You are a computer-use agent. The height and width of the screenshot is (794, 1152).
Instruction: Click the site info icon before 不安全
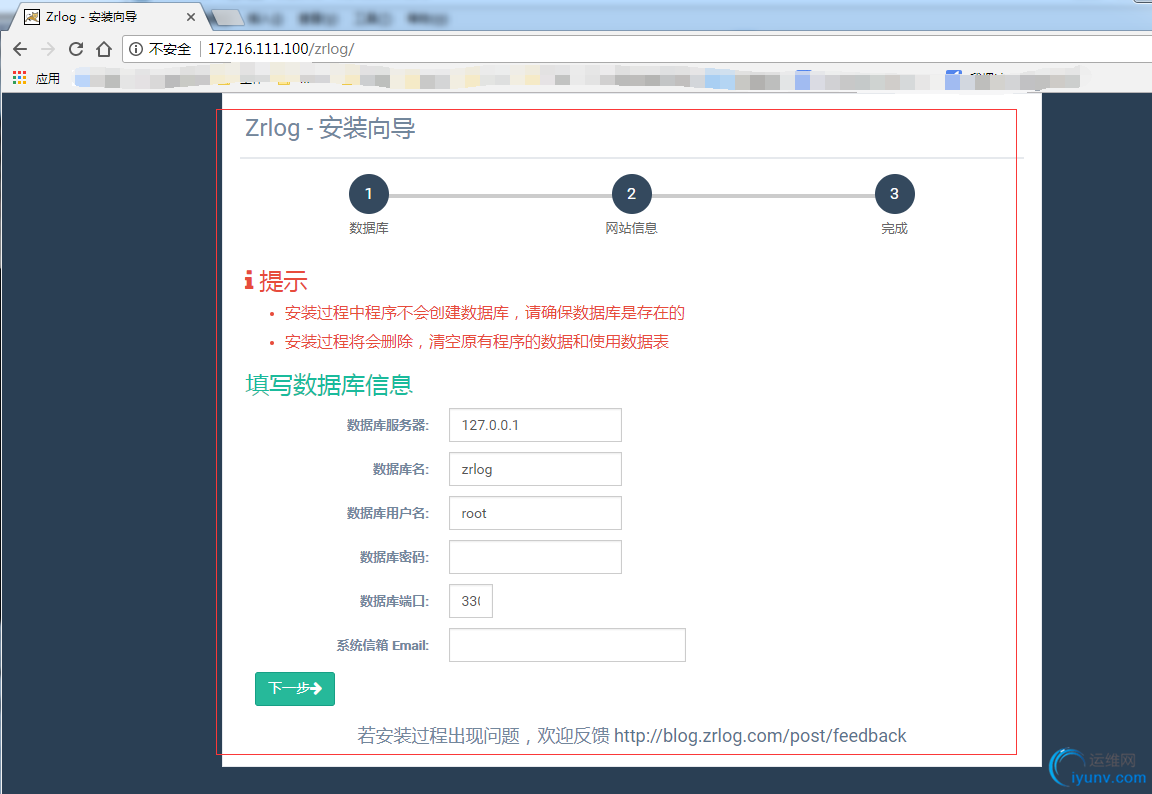tap(136, 49)
